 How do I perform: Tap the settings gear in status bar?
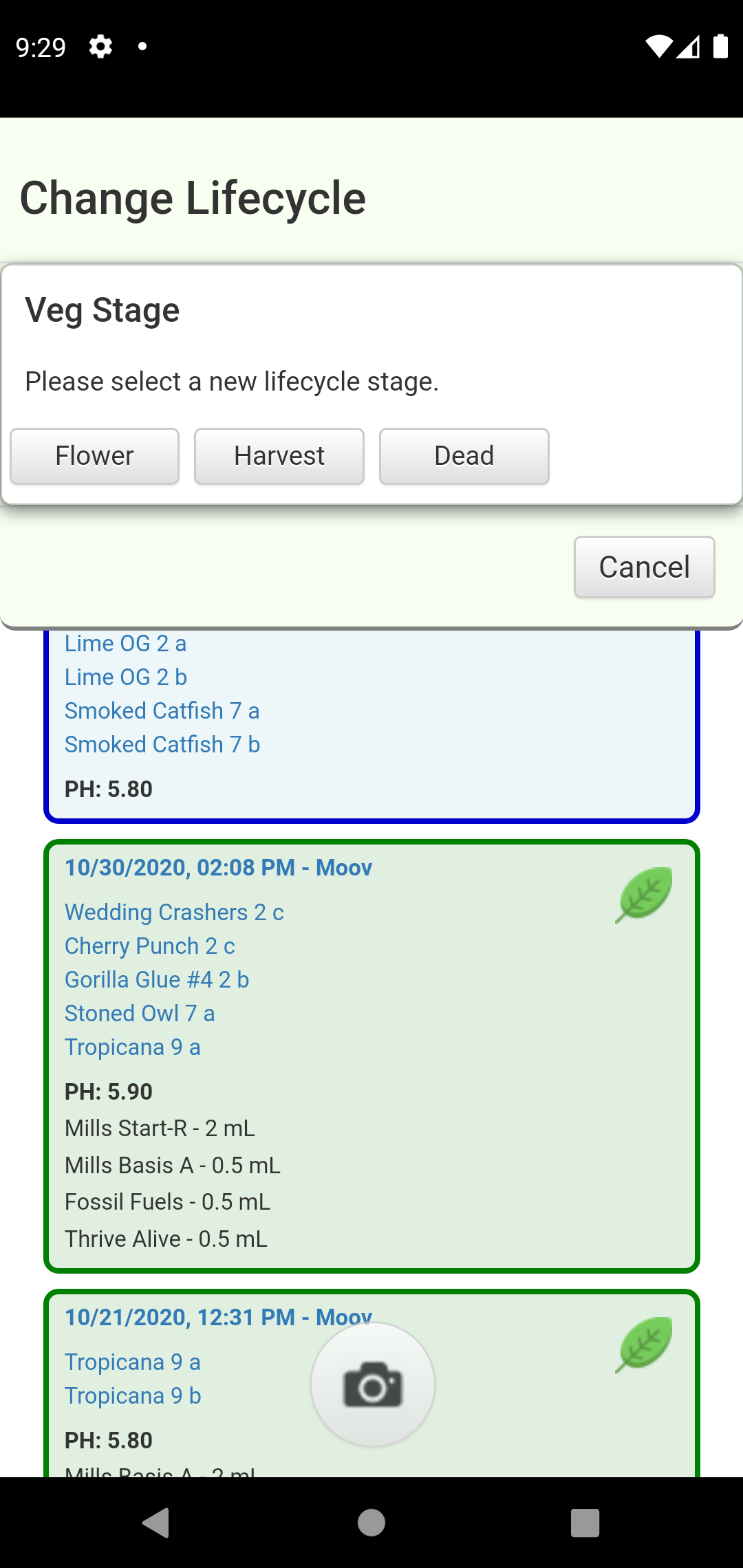click(x=100, y=47)
